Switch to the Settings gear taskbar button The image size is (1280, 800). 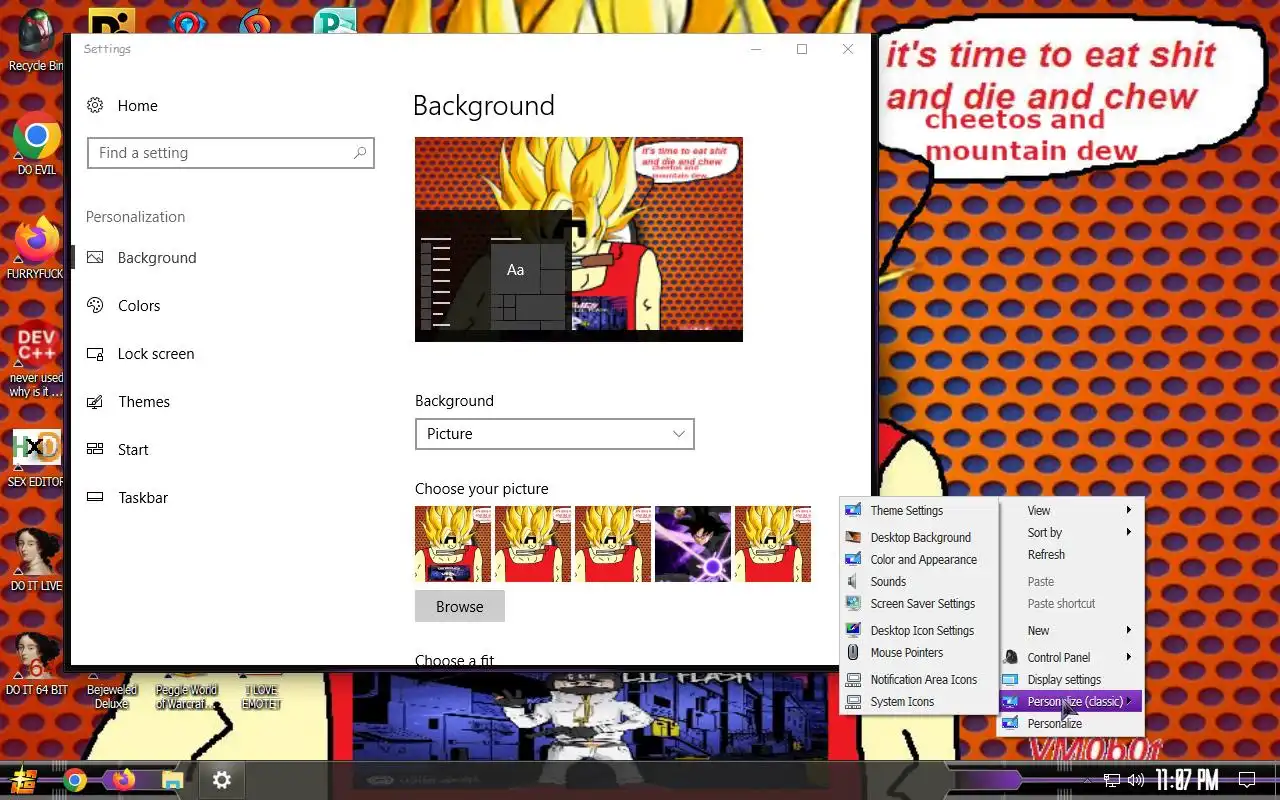coord(222,780)
